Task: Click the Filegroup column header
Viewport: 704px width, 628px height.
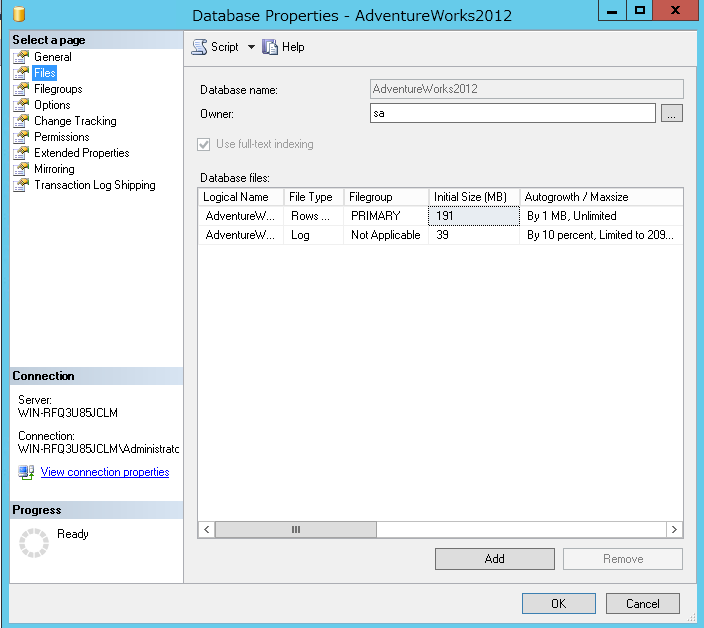Action: point(386,197)
